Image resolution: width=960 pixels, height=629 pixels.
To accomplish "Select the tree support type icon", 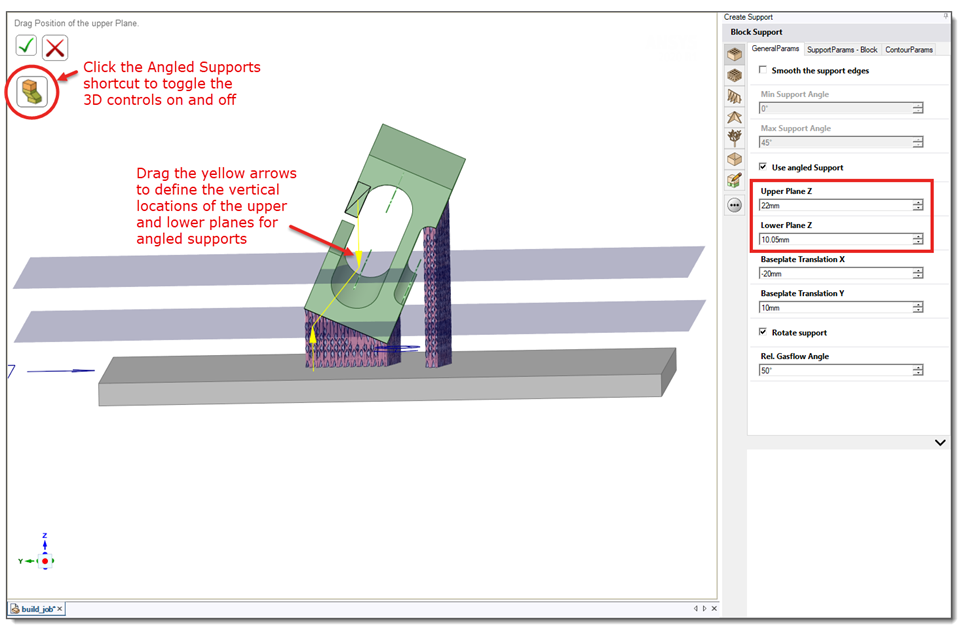I will (735, 137).
